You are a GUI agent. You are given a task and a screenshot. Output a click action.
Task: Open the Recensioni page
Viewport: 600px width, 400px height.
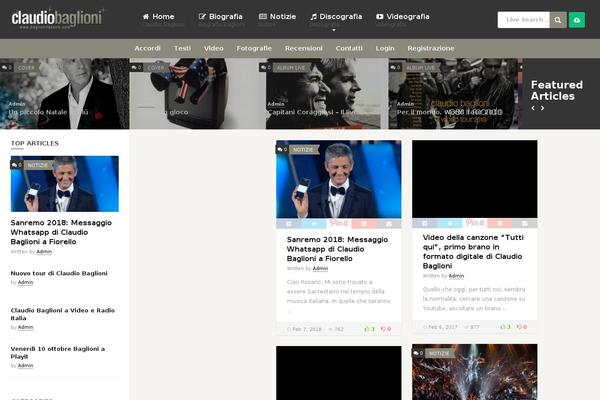click(303, 49)
